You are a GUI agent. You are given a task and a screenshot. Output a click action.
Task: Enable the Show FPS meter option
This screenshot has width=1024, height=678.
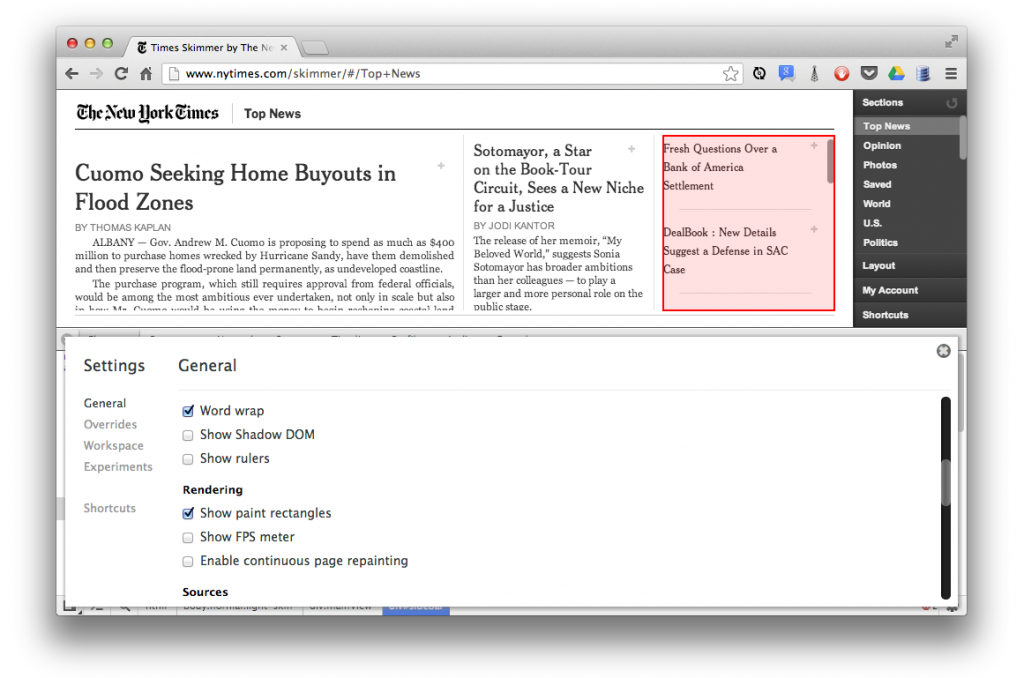188,537
